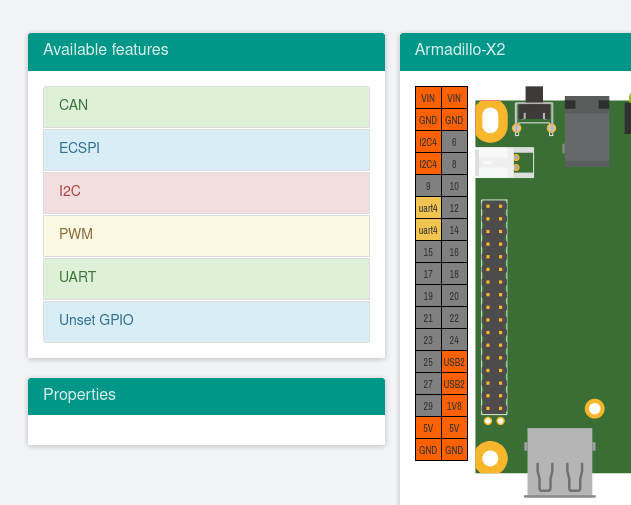Select pin 18 cell

coord(454,274)
